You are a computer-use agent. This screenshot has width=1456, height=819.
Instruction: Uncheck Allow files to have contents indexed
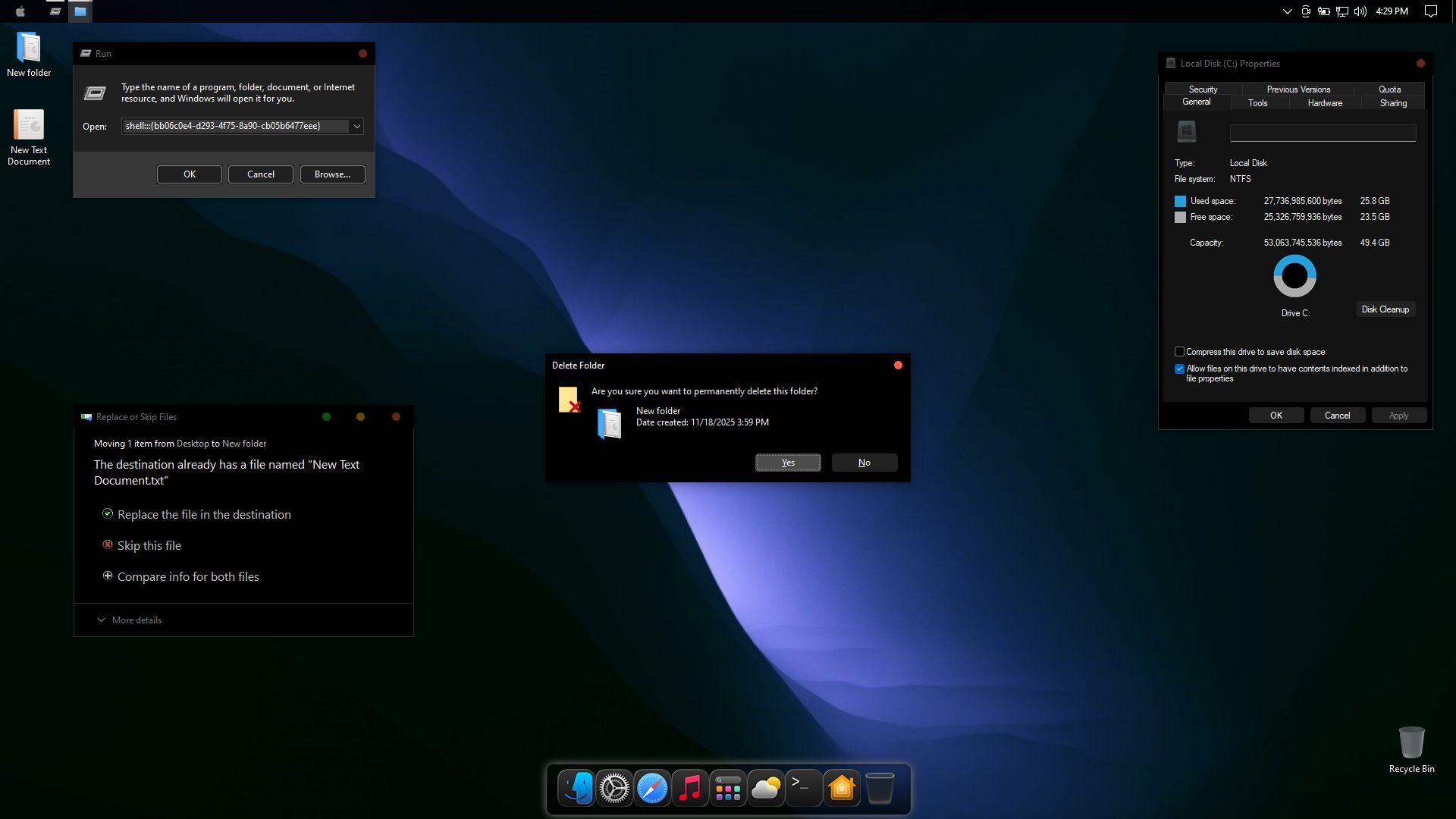coord(1179,369)
